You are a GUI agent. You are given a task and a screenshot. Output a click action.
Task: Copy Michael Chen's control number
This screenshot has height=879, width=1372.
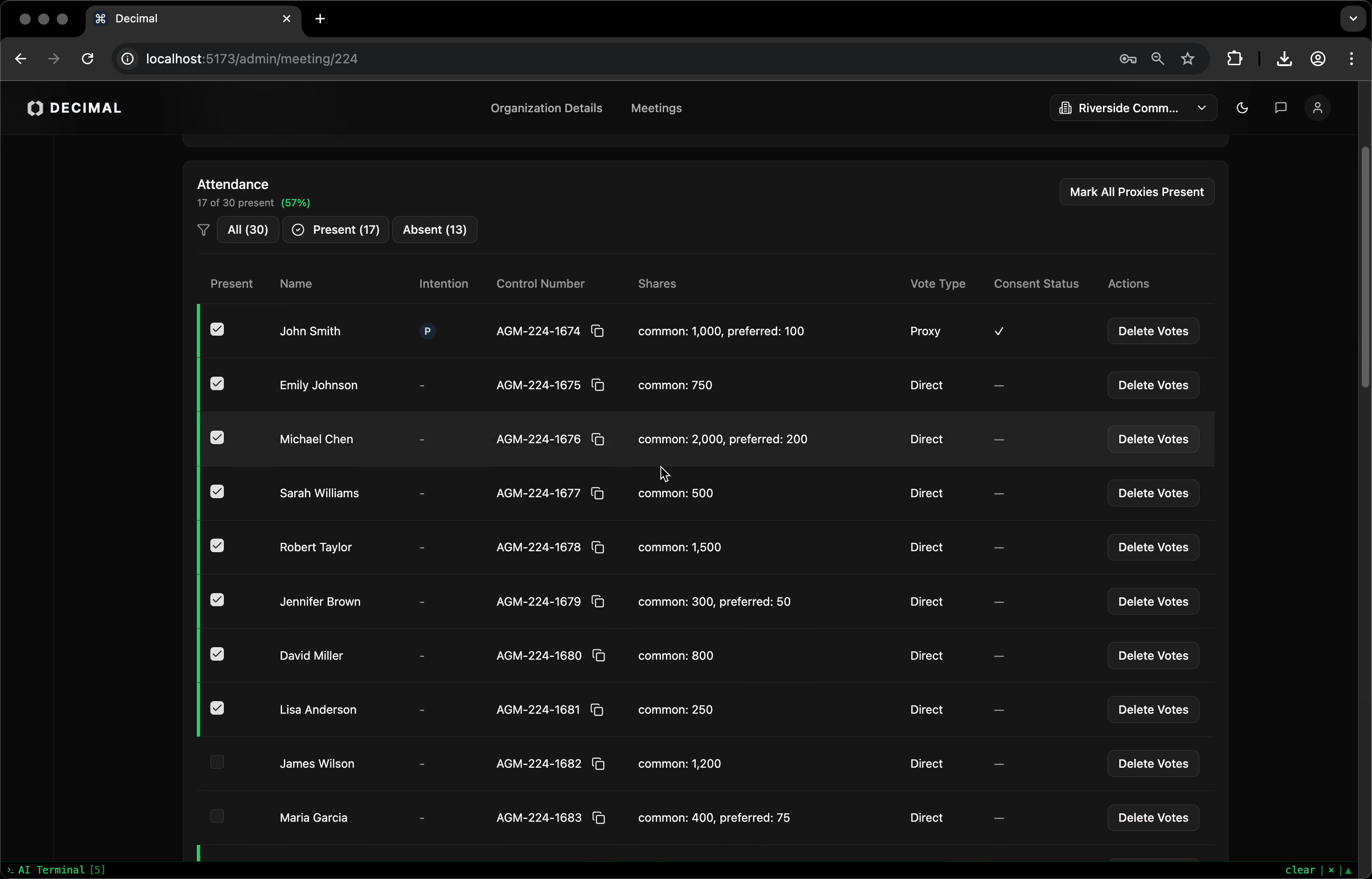pos(597,439)
